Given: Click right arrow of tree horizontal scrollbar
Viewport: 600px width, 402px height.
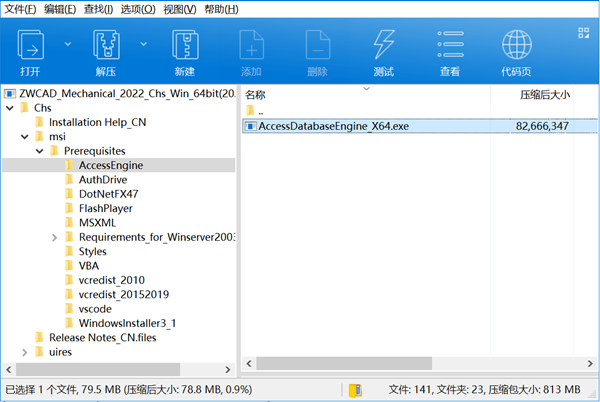Looking at the screenshot, I should pyautogui.click(x=228, y=369).
